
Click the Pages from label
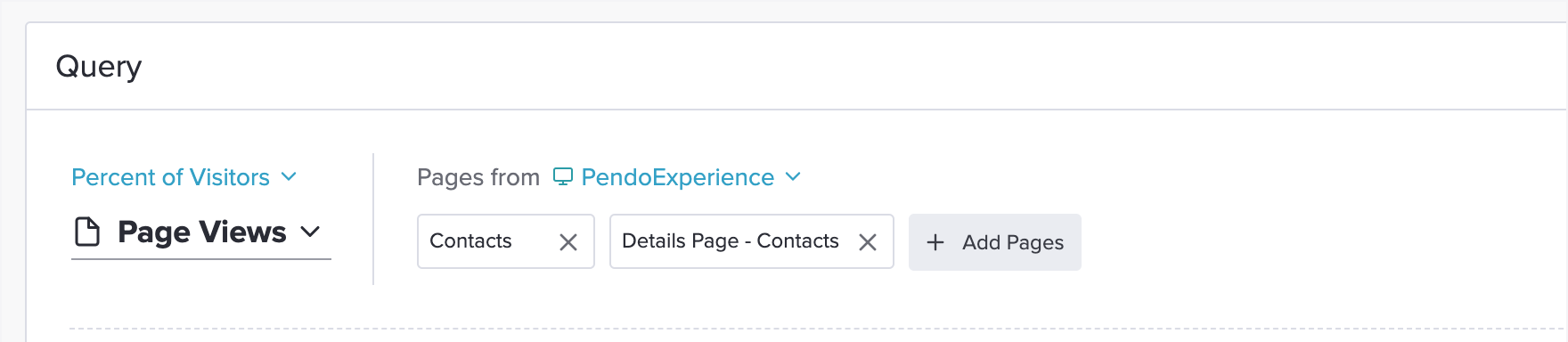(x=478, y=177)
